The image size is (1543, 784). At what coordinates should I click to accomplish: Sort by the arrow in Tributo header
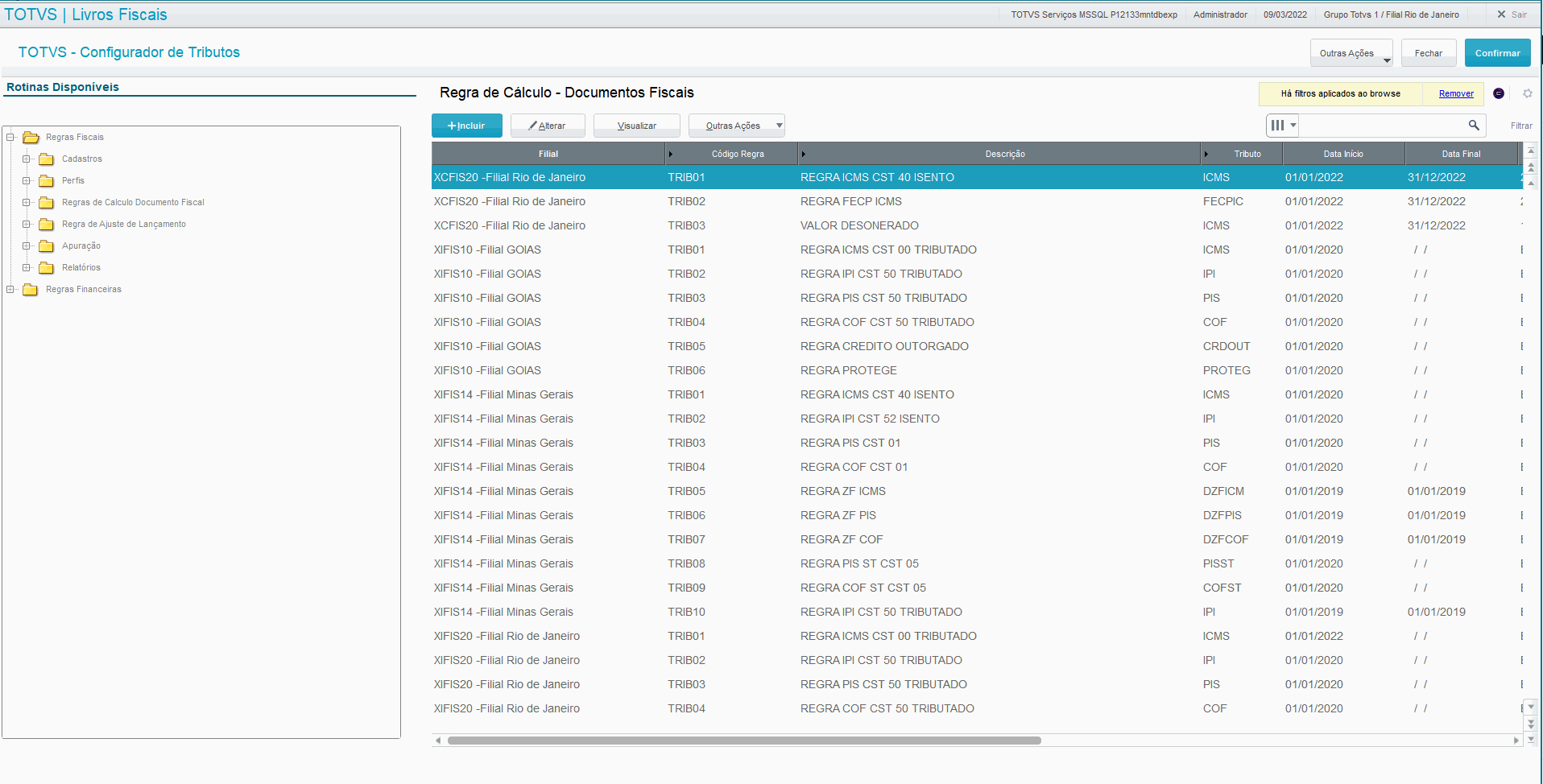click(1206, 154)
